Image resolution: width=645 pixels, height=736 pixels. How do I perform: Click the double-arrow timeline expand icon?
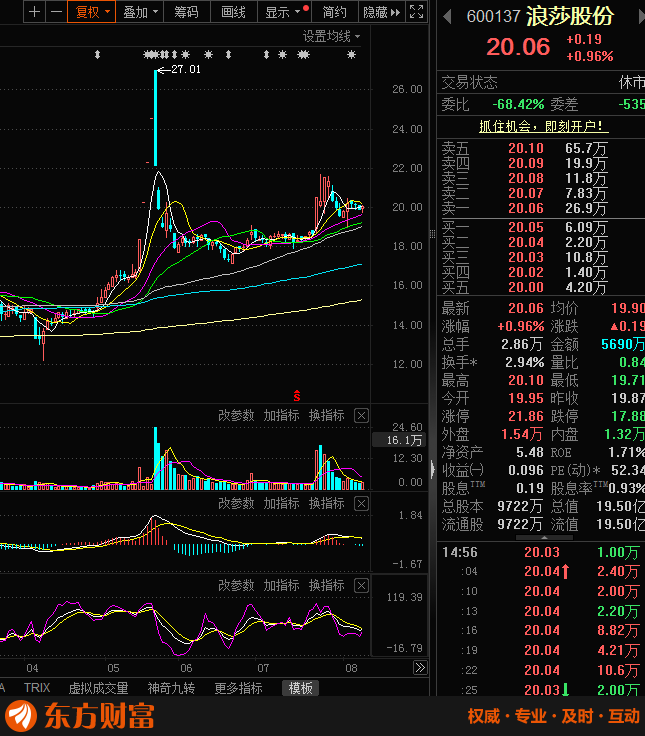(420, 667)
